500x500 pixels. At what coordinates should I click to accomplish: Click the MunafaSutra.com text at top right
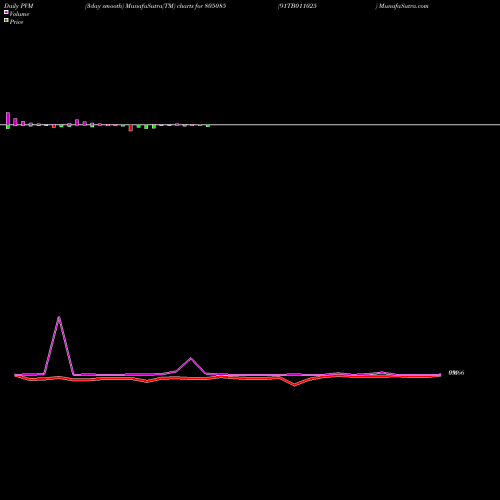tap(403, 6)
